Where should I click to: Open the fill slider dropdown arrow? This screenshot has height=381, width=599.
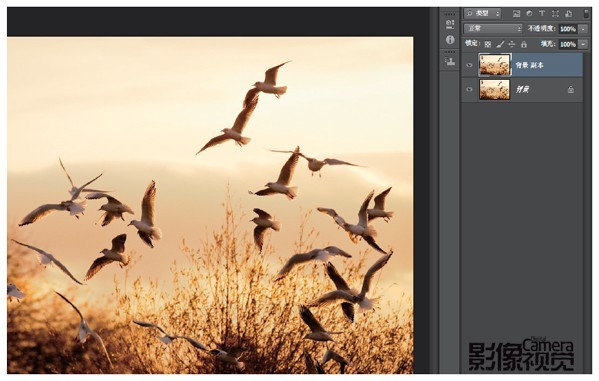tap(583, 44)
